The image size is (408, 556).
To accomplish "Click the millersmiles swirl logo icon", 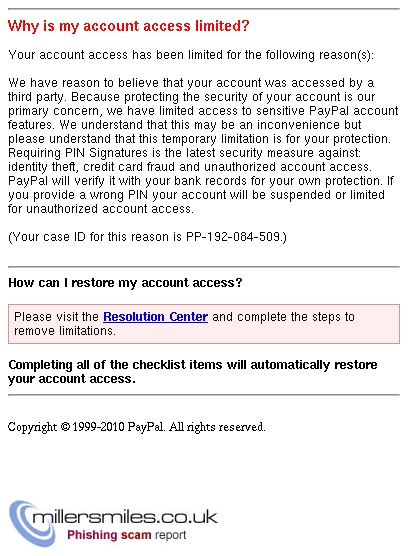I will (x=30, y=523).
